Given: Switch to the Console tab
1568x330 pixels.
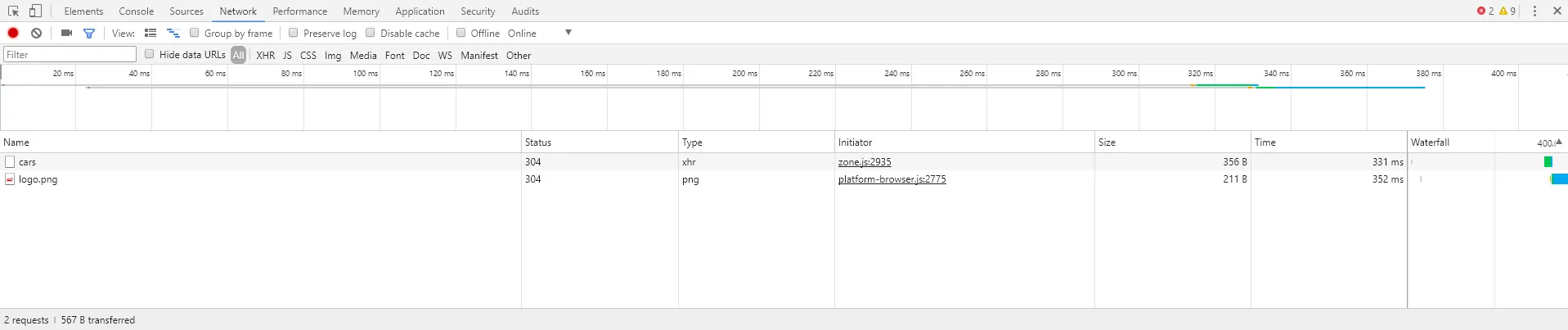Looking at the screenshot, I should pyautogui.click(x=136, y=11).
